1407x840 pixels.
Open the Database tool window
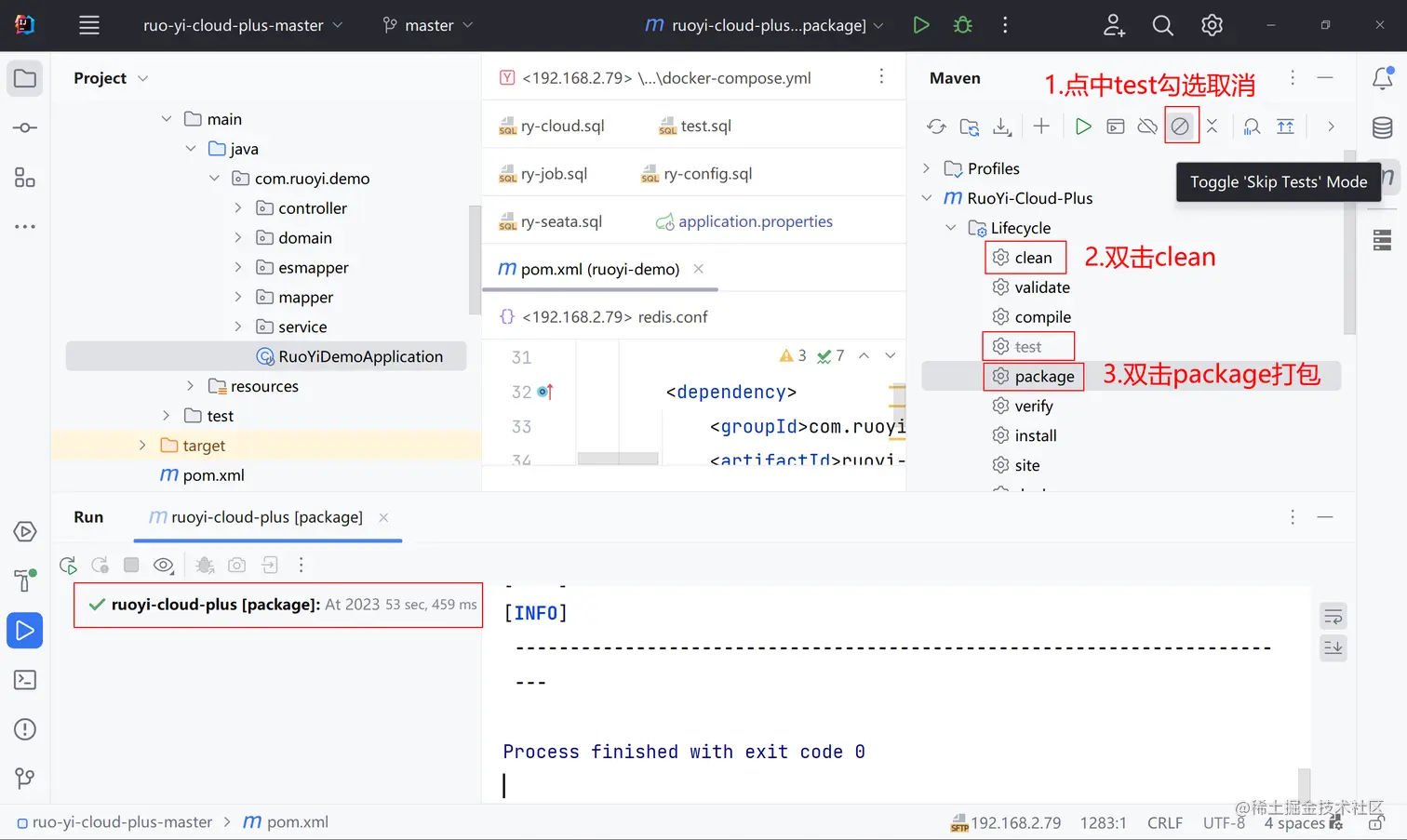(x=1383, y=127)
